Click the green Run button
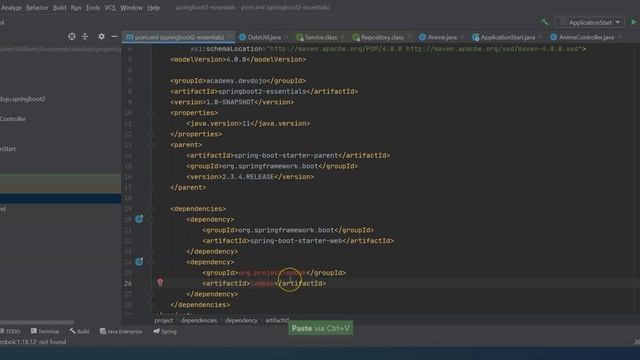Screen dimensions: 640x360 coord(634,22)
